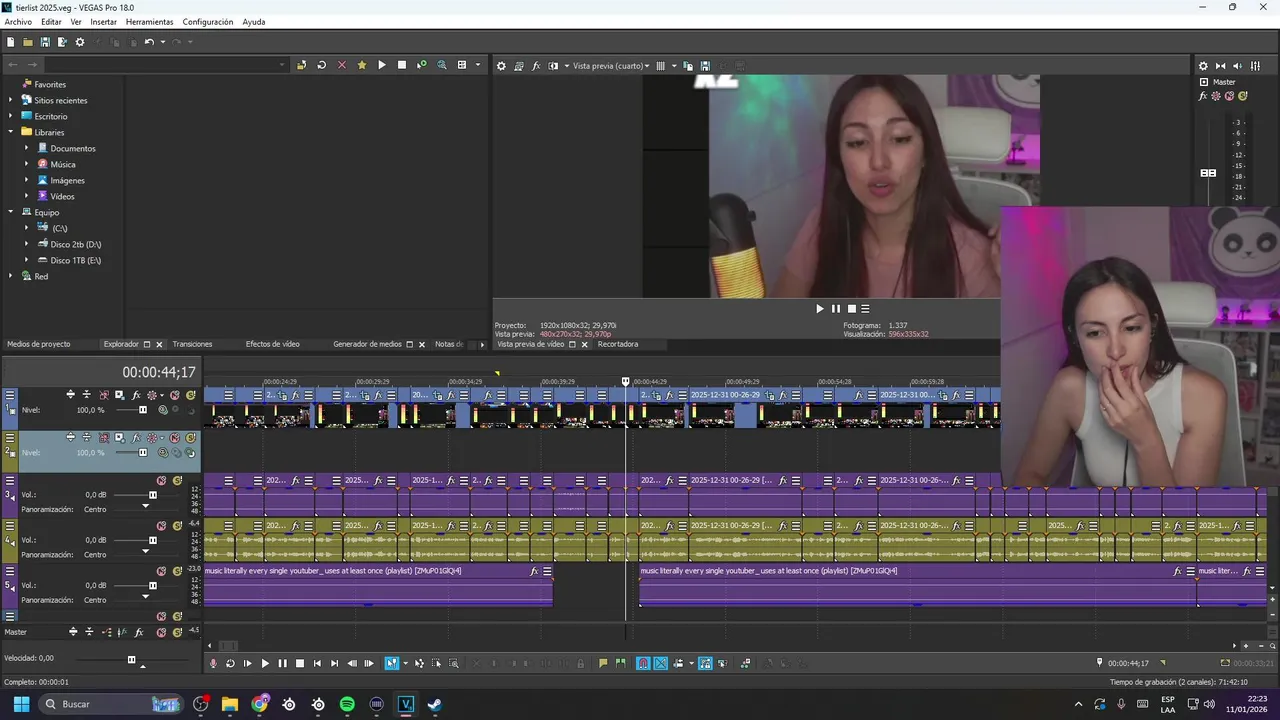Click the red X delete icon in Explorer toolbar
Image resolution: width=1280 pixels, height=720 pixels.
[341, 65]
